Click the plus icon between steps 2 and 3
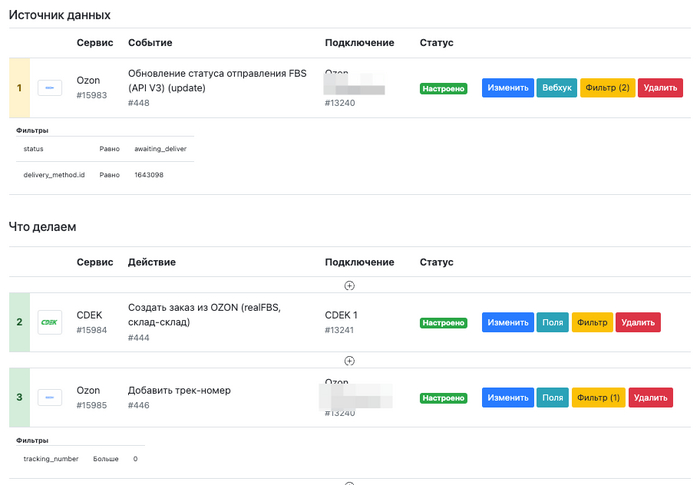The width and height of the screenshot is (700, 485). (349, 360)
